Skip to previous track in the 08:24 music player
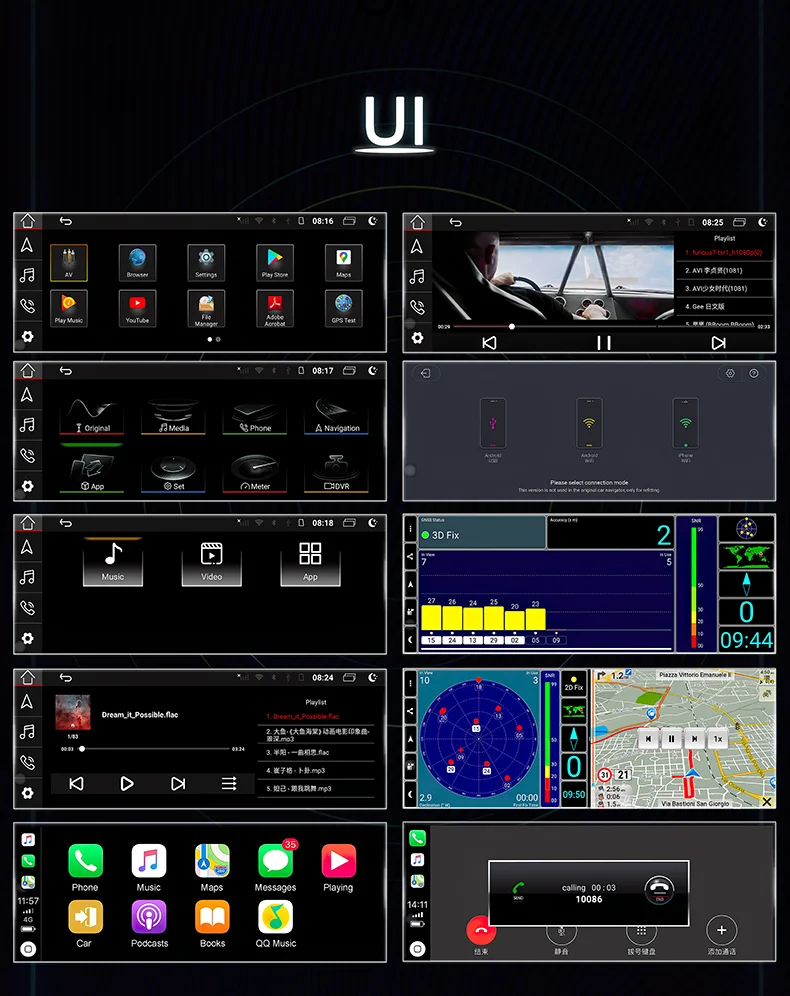 76,783
